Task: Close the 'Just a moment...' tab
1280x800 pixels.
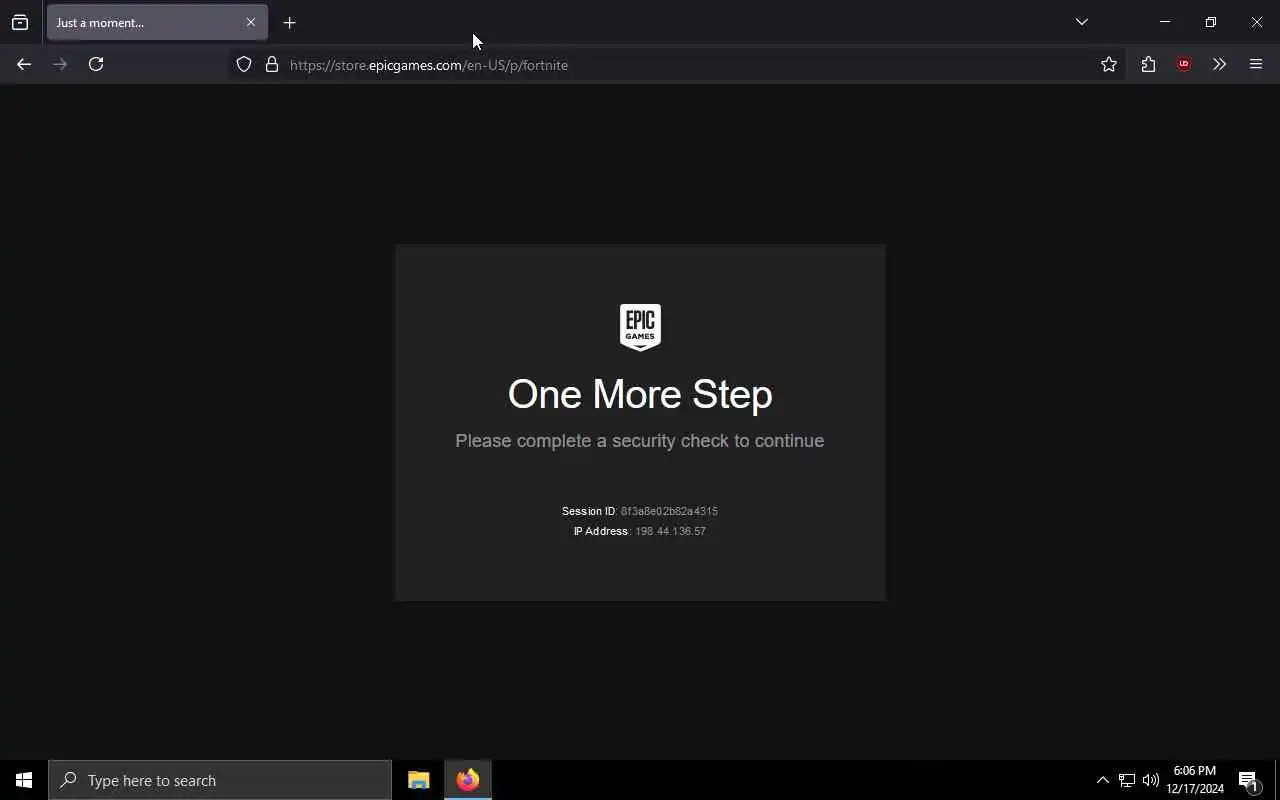Action: click(x=251, y=22)
